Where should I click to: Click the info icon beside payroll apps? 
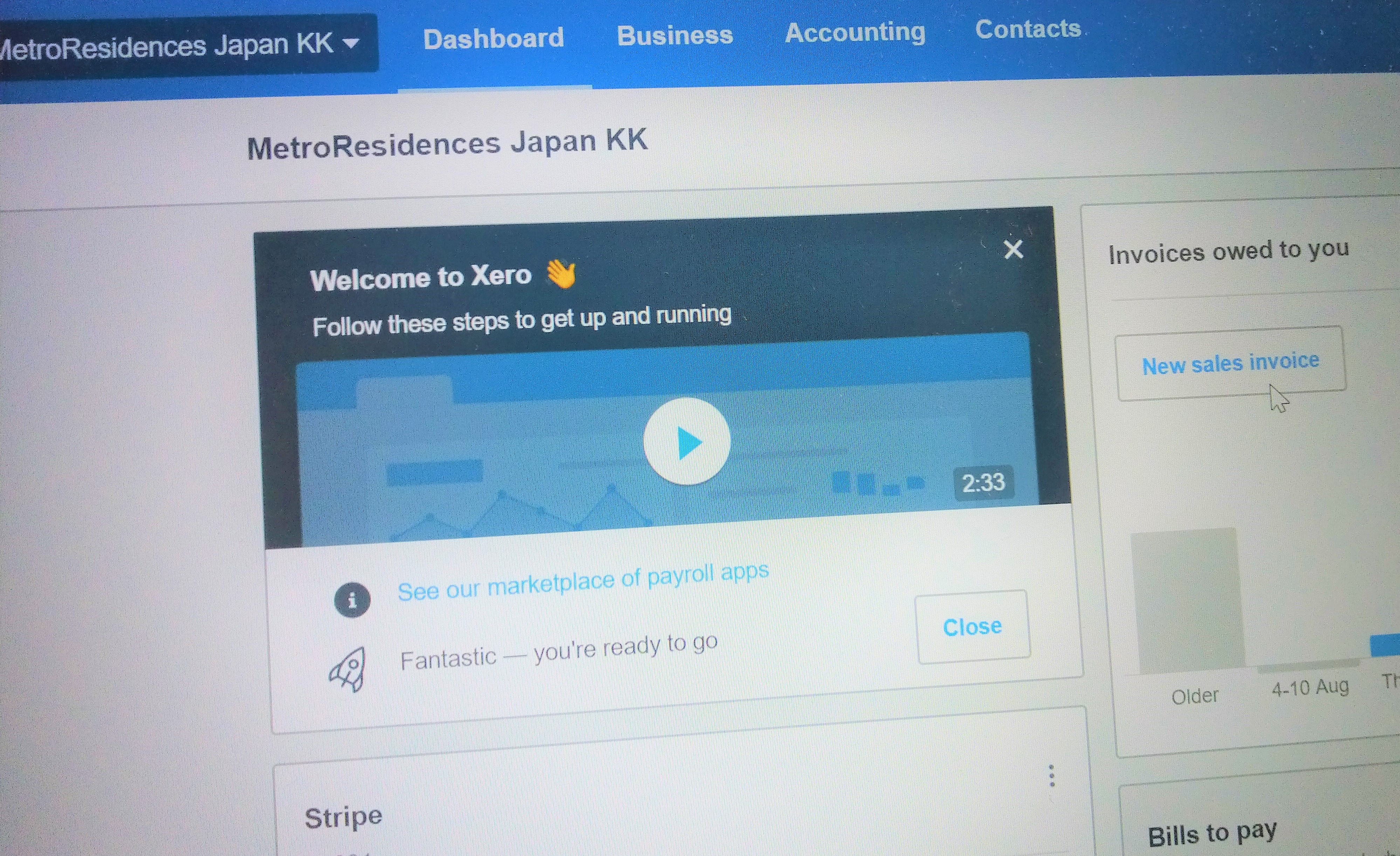(x=352, y=600)
